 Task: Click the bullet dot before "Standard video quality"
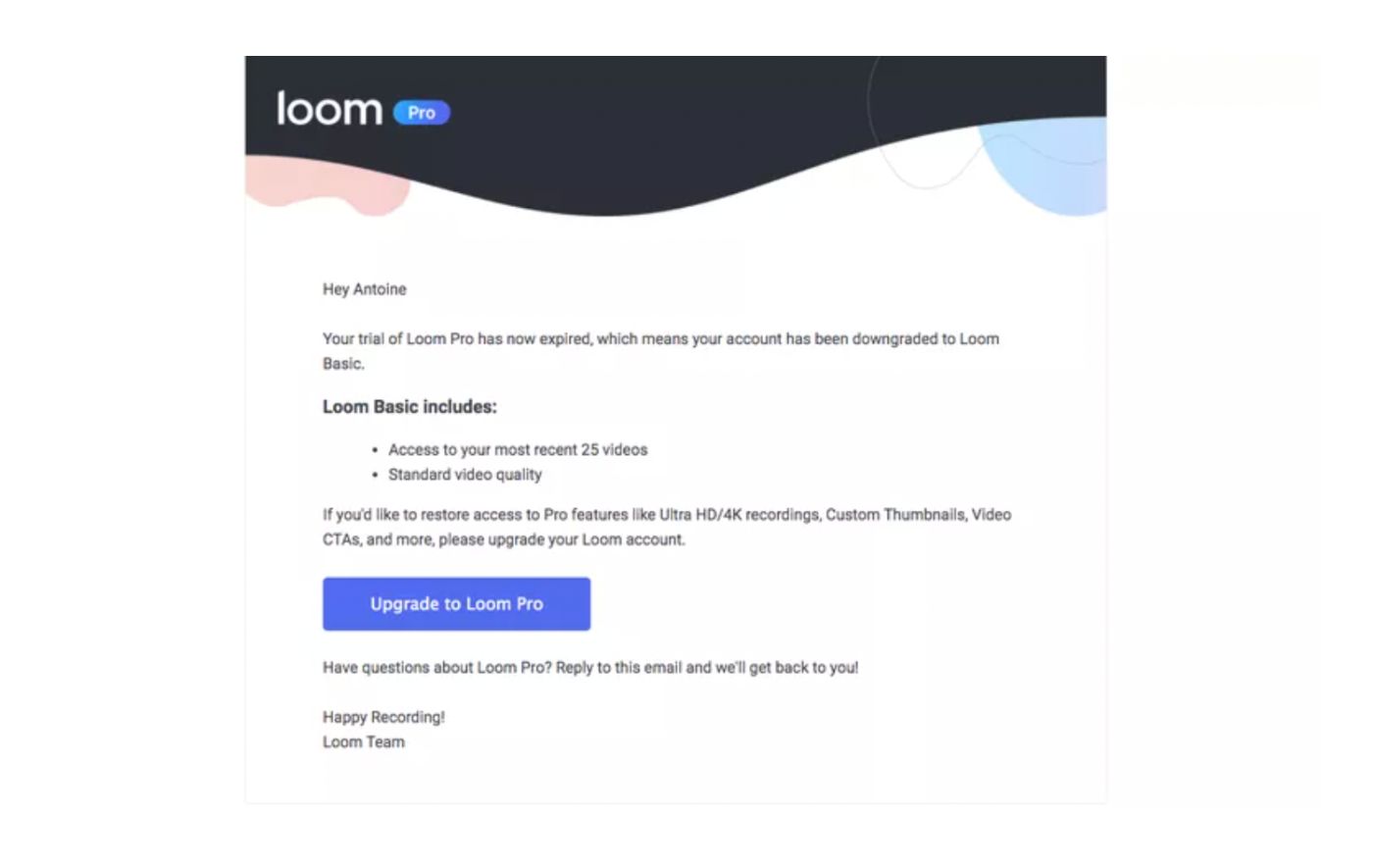[x=375, y=475]
